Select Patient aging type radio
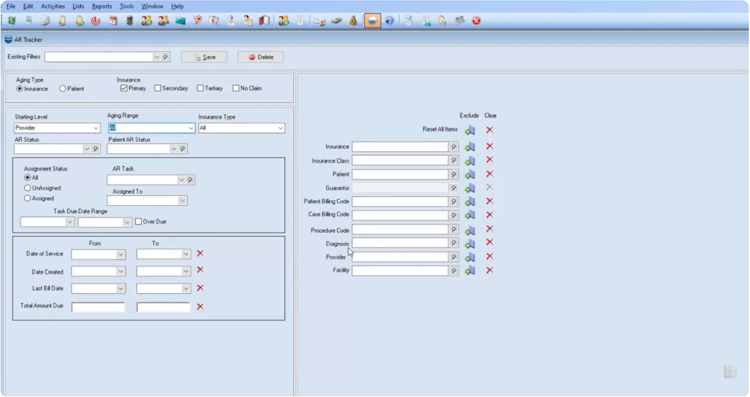Viewport: 750px width, 397px height. point(63,88)
